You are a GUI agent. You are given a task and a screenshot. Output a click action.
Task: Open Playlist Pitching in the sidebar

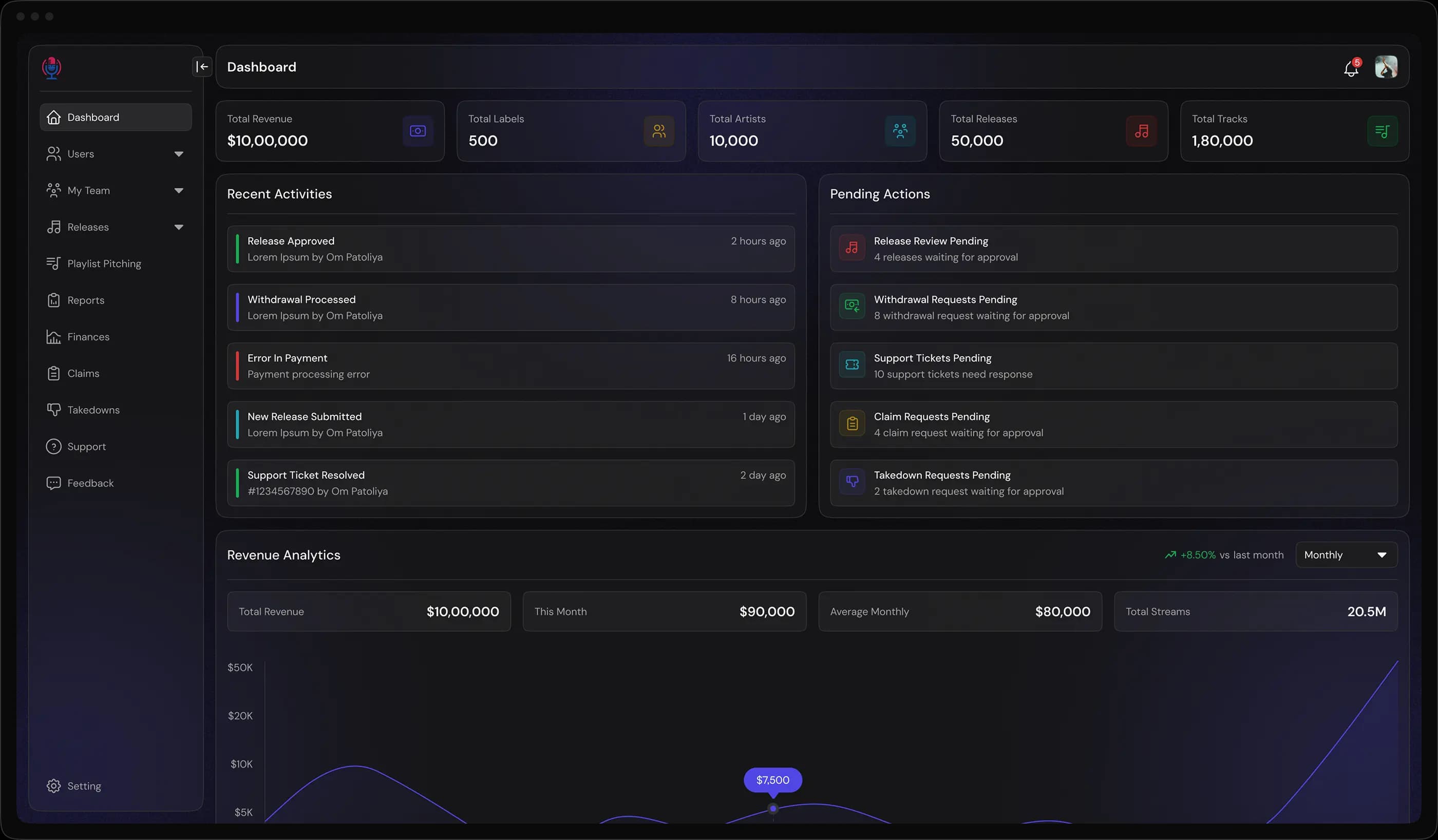(x=116, y=263)
